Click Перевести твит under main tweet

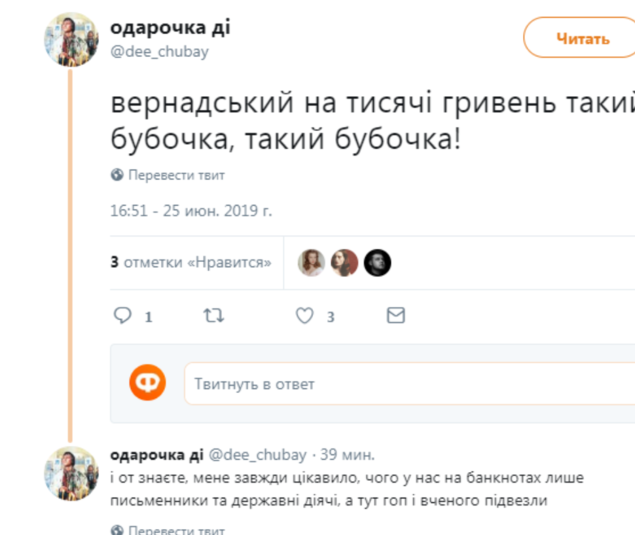click(x=176, y=175)
